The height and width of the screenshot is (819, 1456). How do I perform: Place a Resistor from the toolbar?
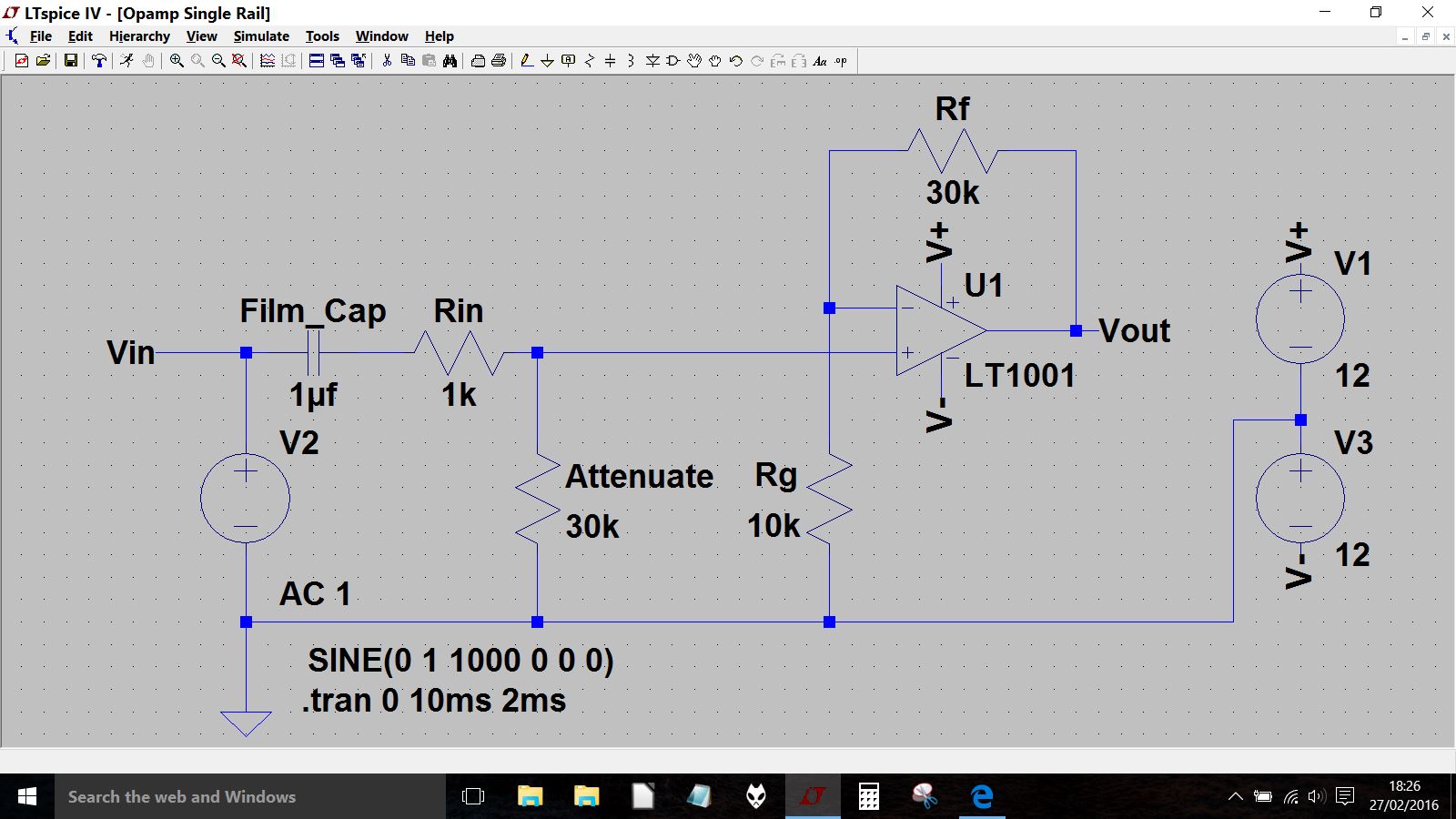point(590,61)
